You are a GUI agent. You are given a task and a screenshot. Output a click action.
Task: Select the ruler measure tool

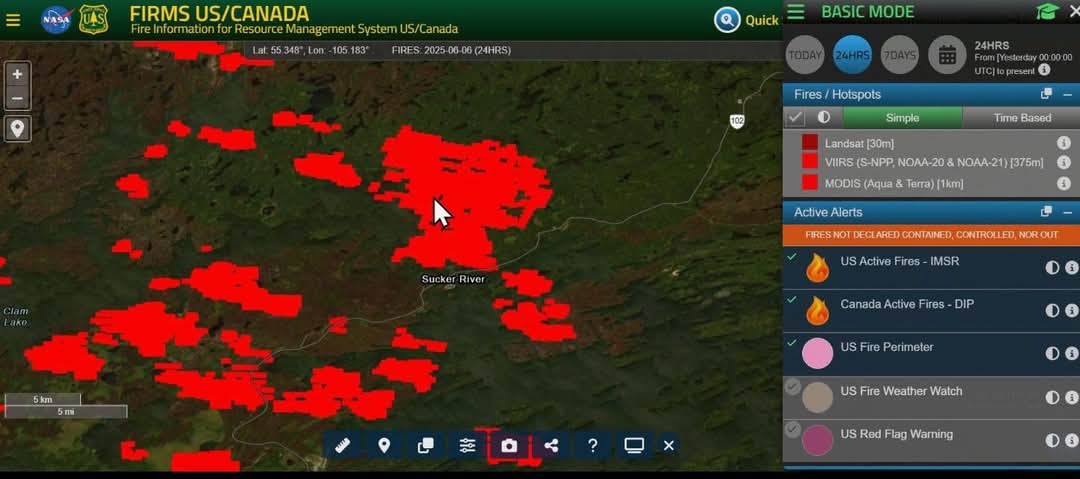pos(342,445)
